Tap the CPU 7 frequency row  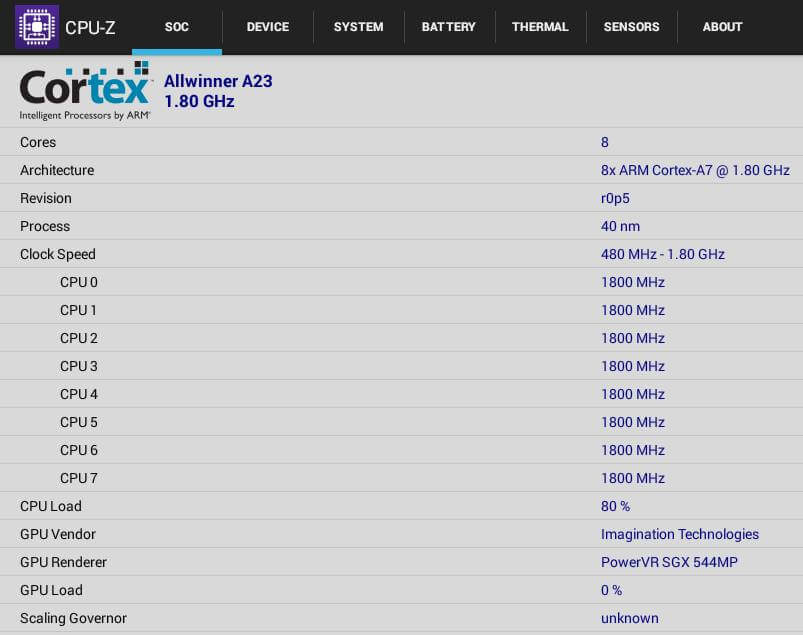click(x=401, y=478)
